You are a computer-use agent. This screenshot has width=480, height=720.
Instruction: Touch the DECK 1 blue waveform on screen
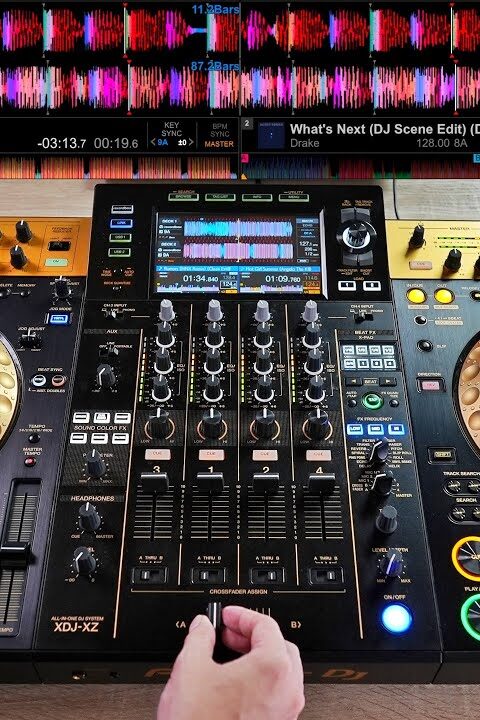(238, 228)
